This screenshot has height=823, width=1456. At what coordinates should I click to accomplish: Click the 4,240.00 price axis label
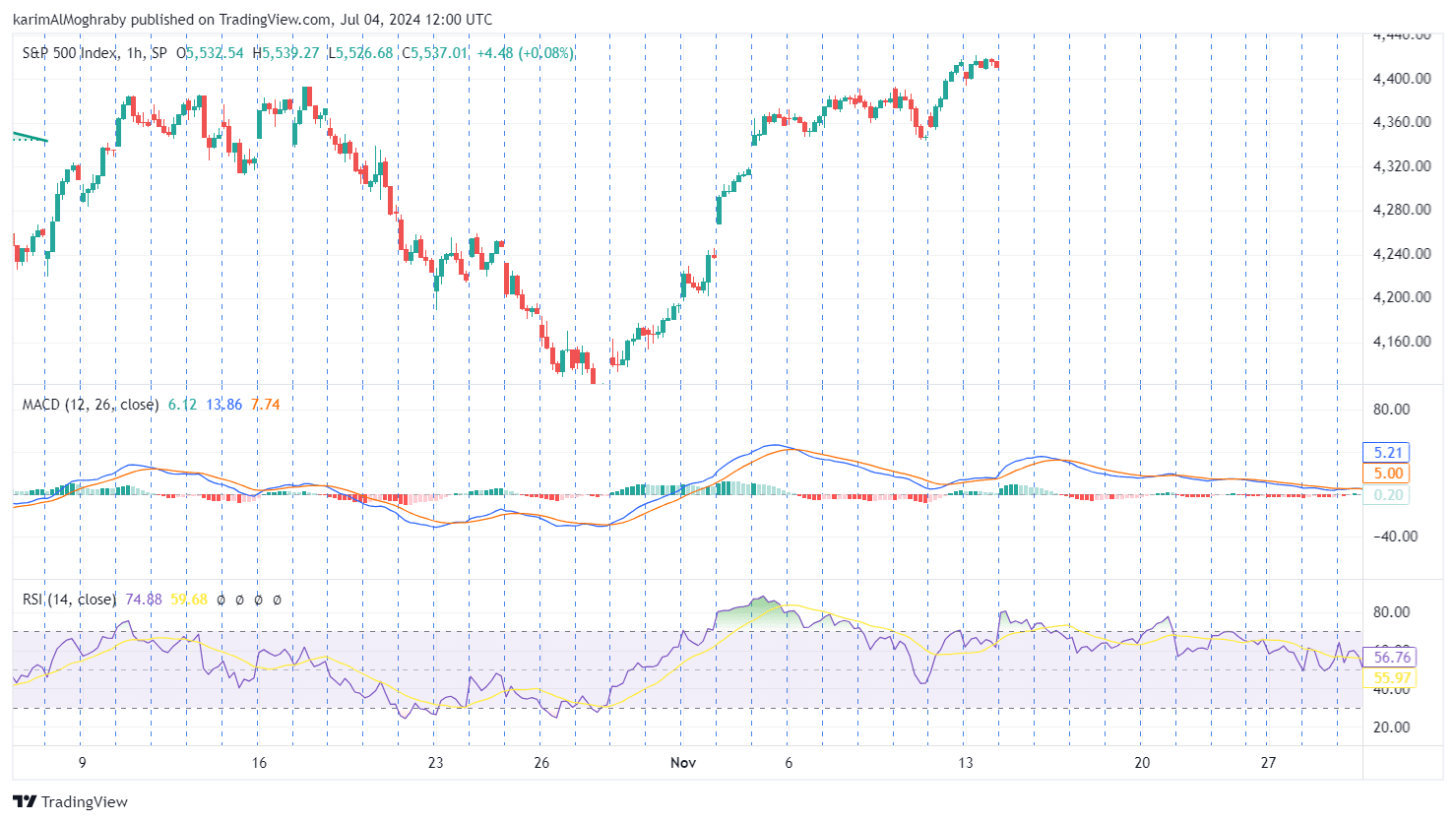coord(1402,254)
